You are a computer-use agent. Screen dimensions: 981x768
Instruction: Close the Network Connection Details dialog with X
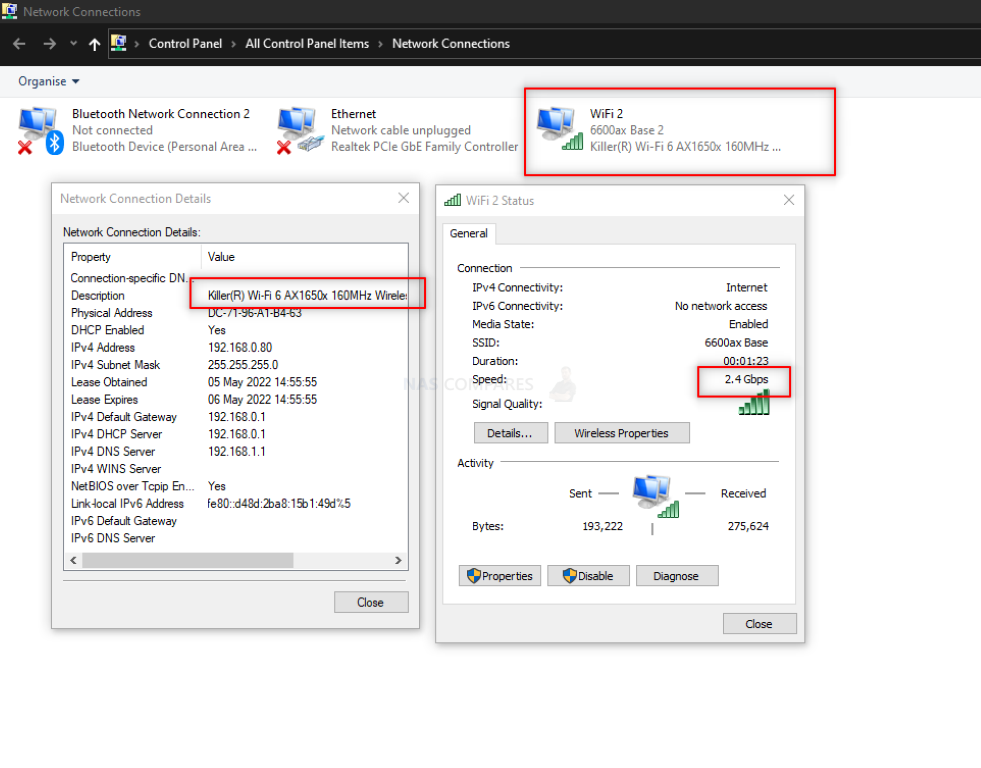pos(404,198)
